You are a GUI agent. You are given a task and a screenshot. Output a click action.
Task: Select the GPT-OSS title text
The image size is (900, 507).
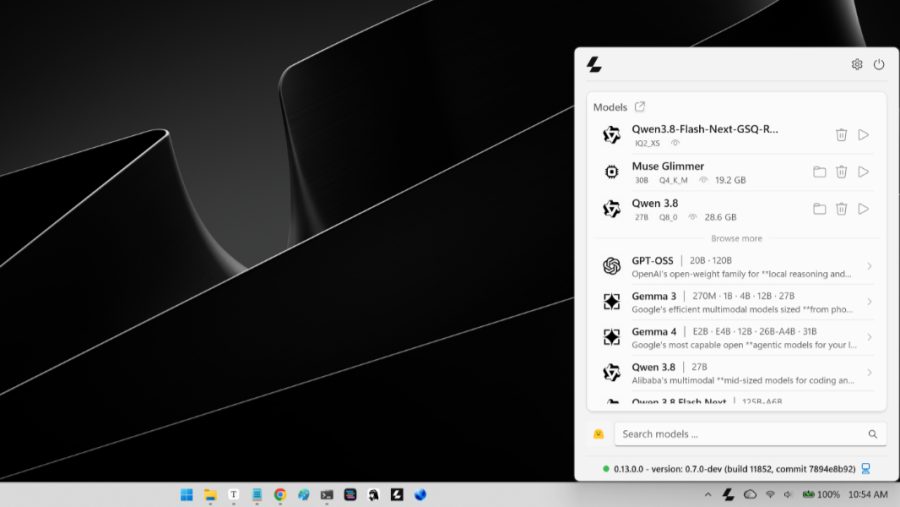pos(653,261)
